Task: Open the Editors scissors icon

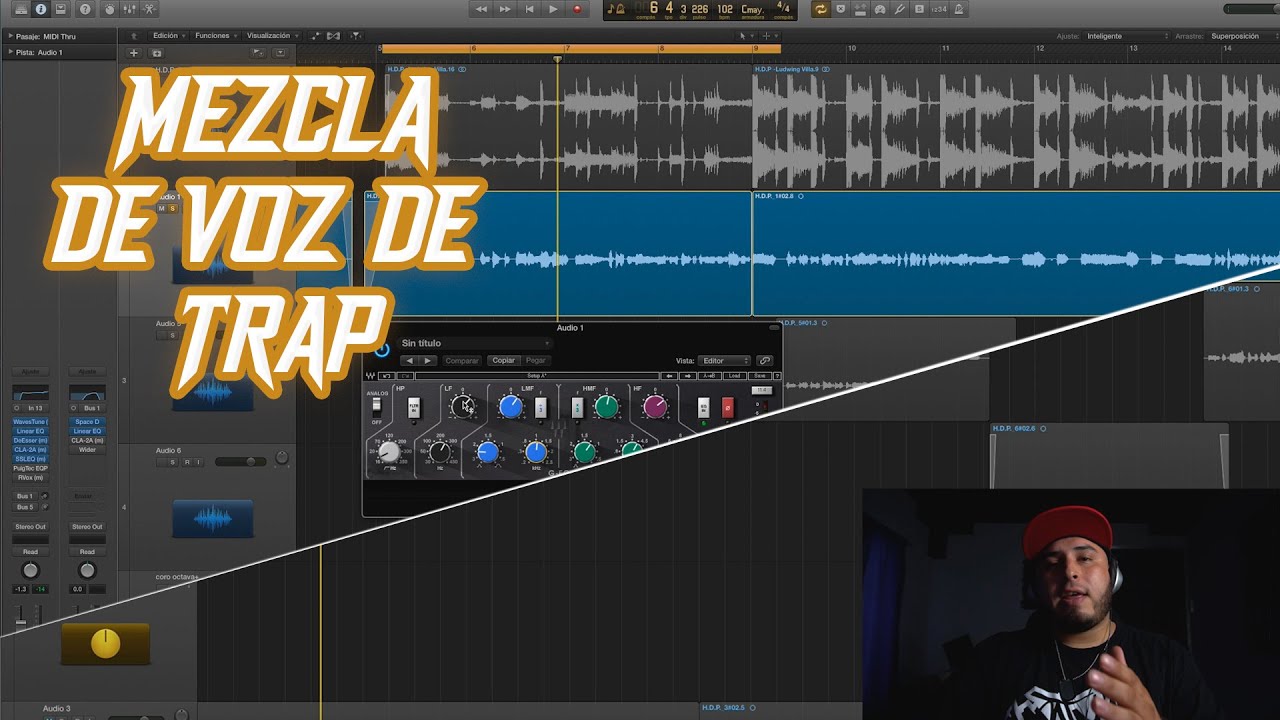Action: click(x=150, y=9)
